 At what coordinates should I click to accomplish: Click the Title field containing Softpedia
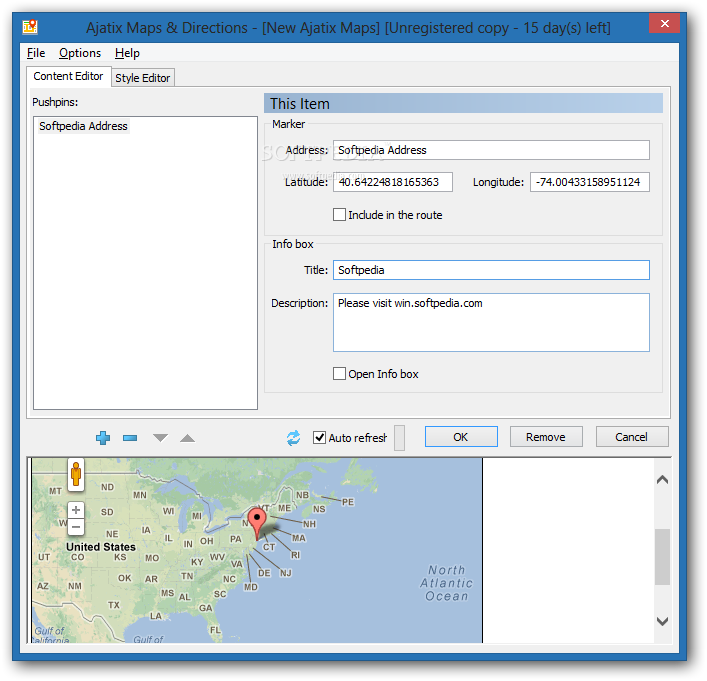point(491,270)
